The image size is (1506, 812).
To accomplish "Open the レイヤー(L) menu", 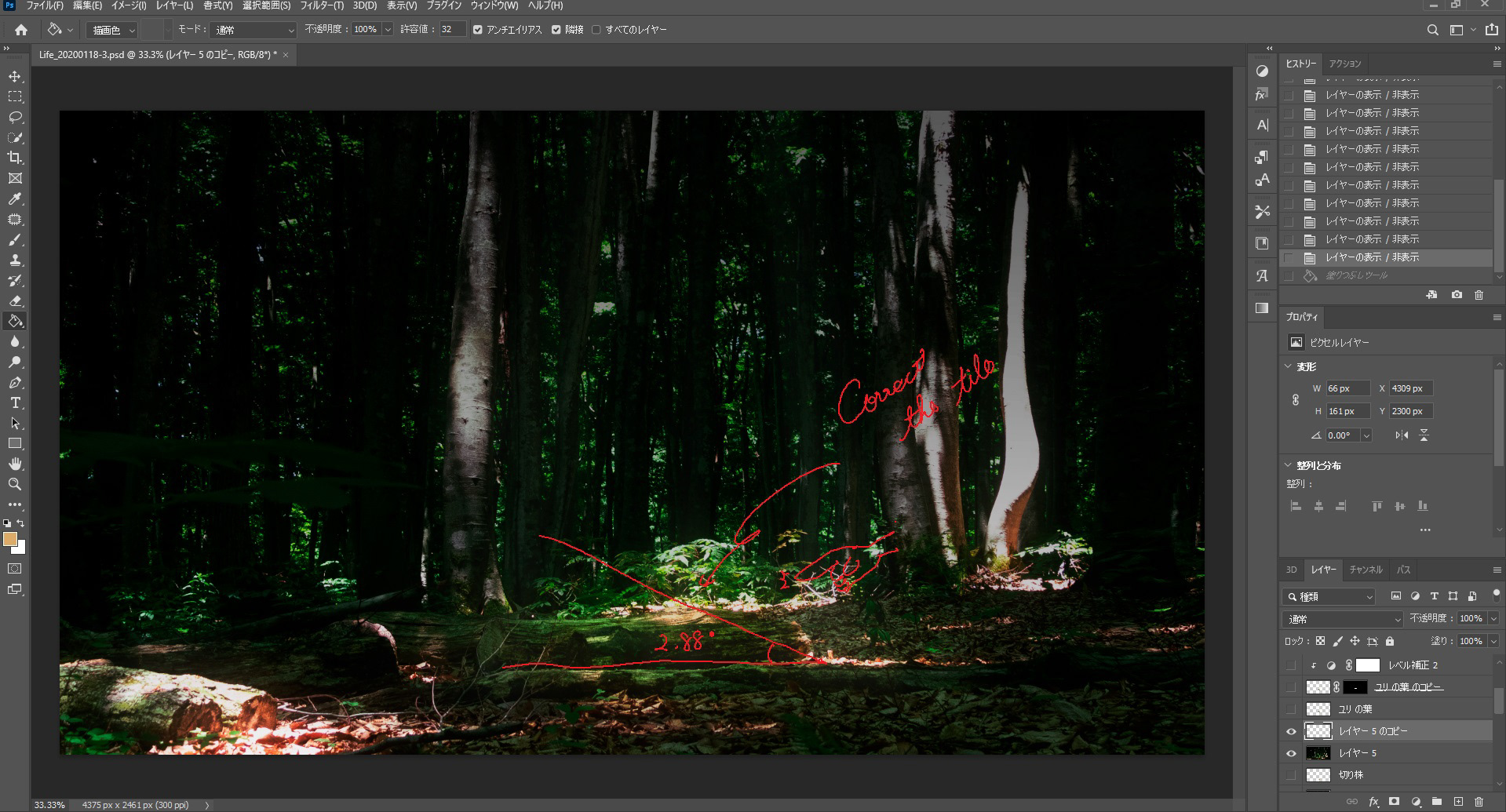I will tap(174, 5).
